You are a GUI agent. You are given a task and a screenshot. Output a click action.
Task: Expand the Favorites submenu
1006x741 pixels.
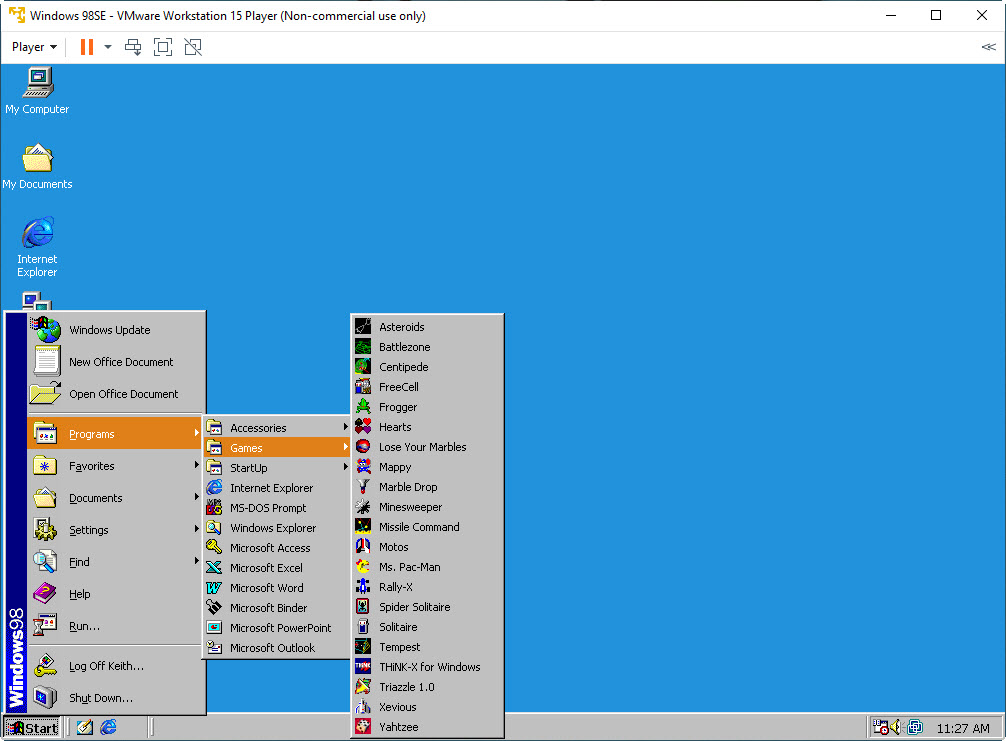pos(91,466)
